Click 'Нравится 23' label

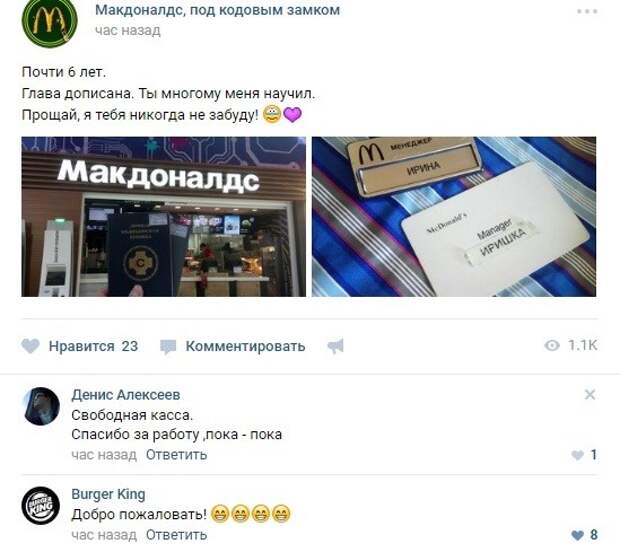93,346
